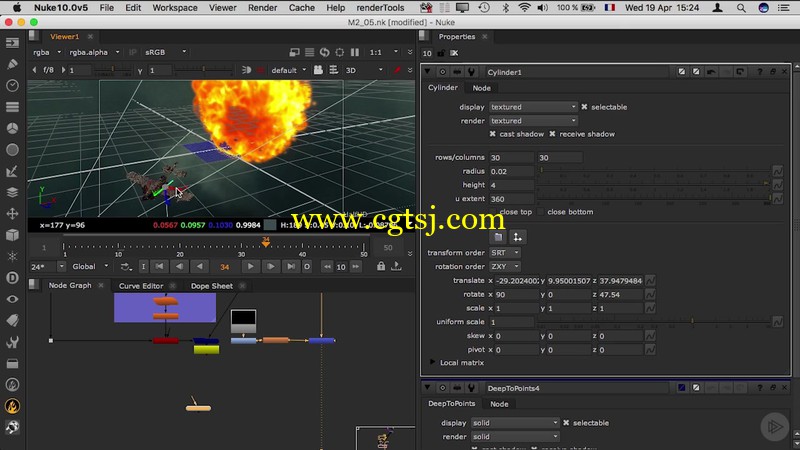Viewport: 800px width, 450px height.
Task: Toggle DeepToPoints4 selectable checkbox
Action: [566, 422]
